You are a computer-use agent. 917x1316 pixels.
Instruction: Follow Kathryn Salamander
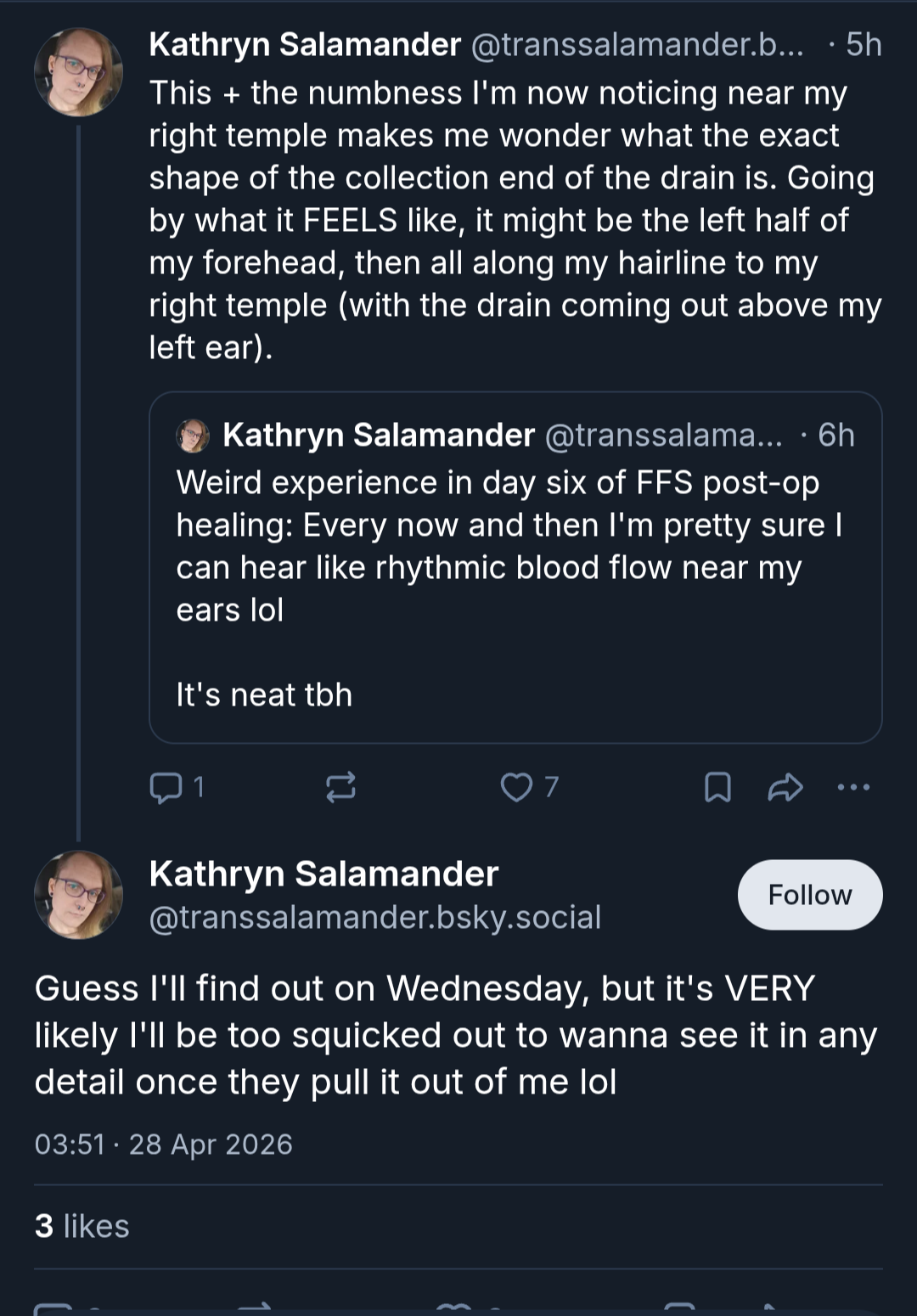tap(810, 895)
